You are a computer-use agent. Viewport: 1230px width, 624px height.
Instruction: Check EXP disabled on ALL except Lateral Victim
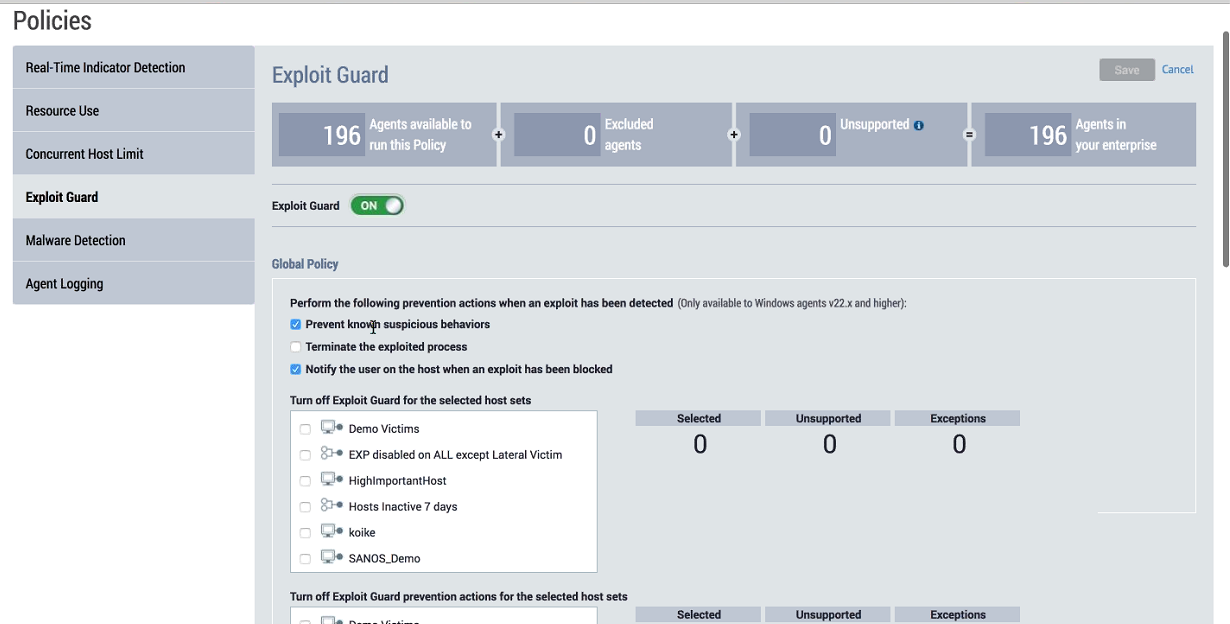point(305,455)
